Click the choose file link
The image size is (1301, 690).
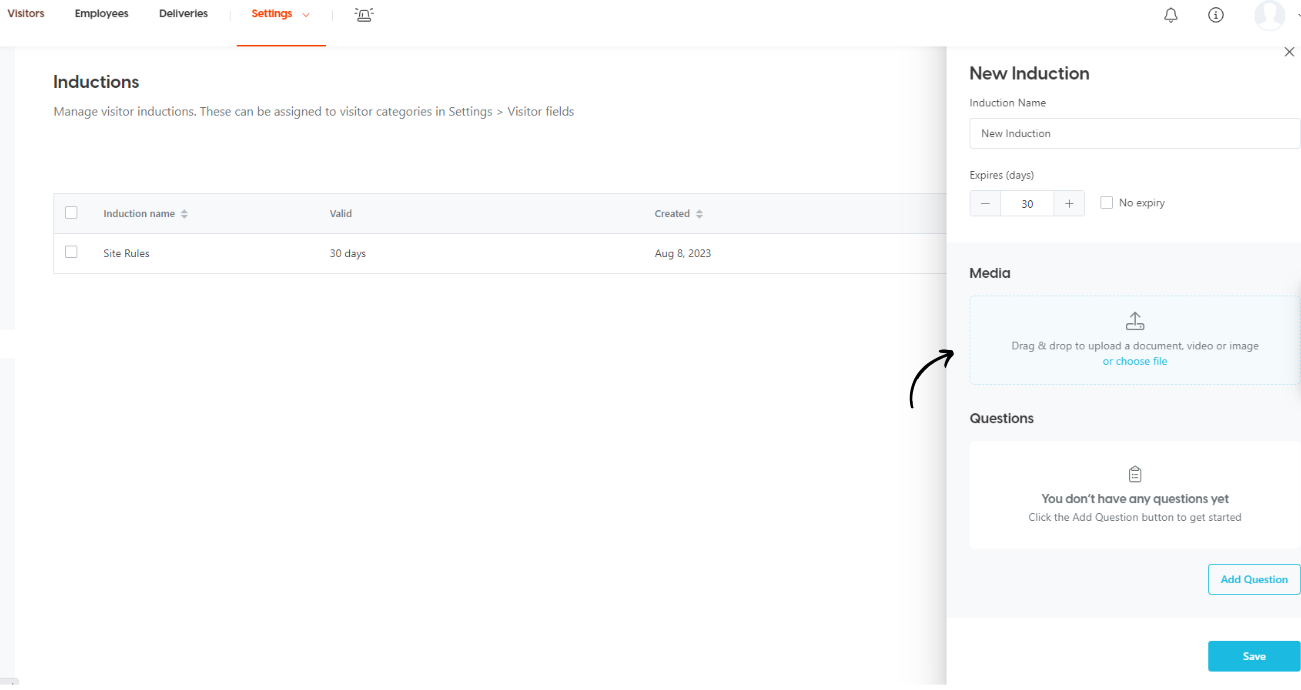(1134, 361)
